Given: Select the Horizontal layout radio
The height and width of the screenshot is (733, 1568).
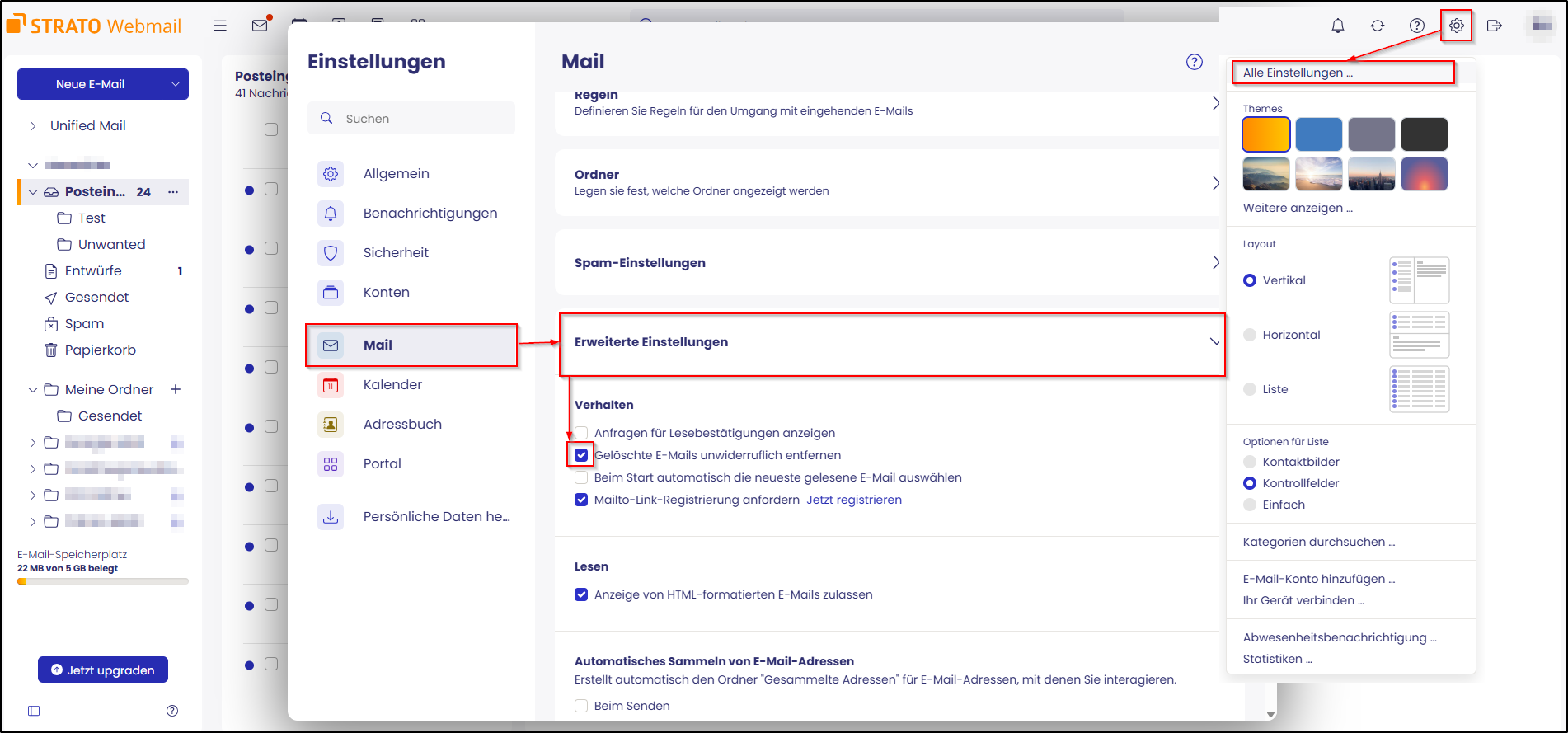Looking at the screenshot, I should [1250, 335].
